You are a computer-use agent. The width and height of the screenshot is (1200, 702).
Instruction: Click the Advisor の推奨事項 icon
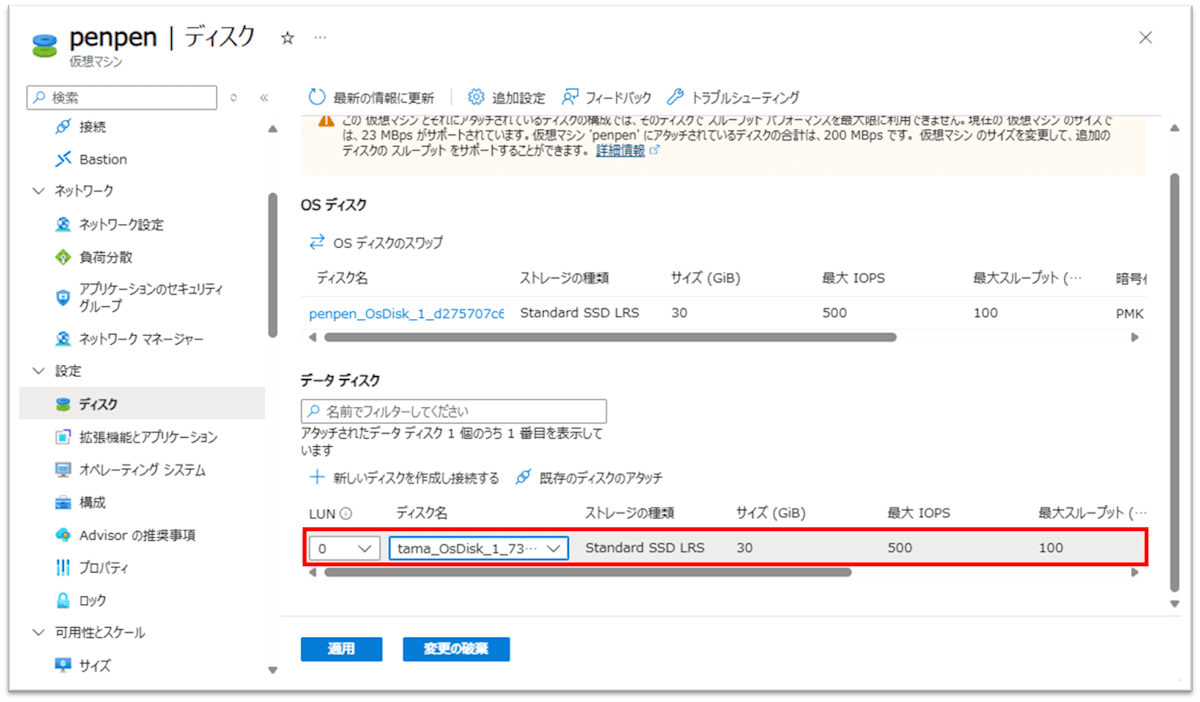63,535
